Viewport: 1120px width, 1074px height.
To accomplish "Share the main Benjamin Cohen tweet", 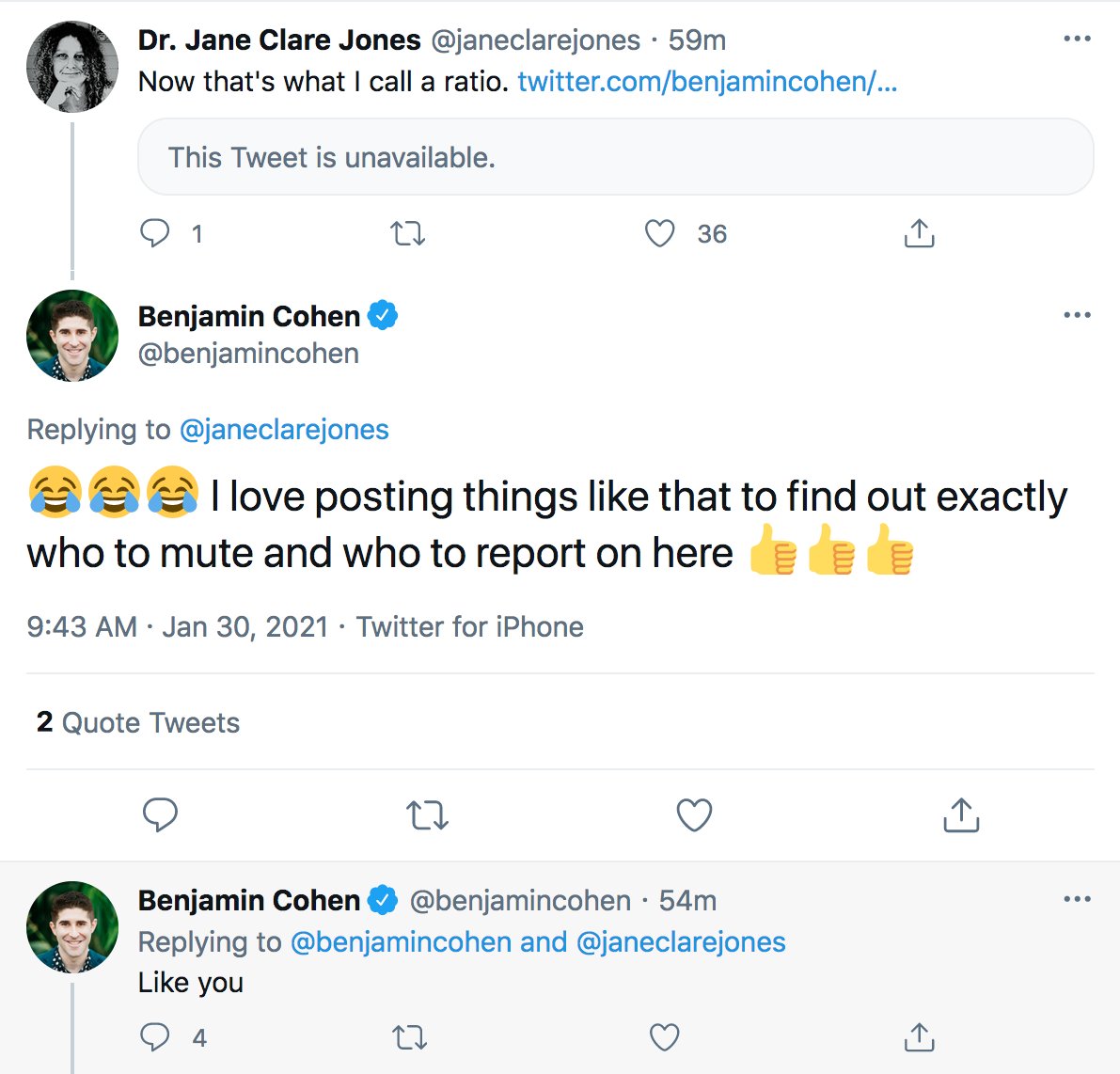I will (x=960, y=814).
